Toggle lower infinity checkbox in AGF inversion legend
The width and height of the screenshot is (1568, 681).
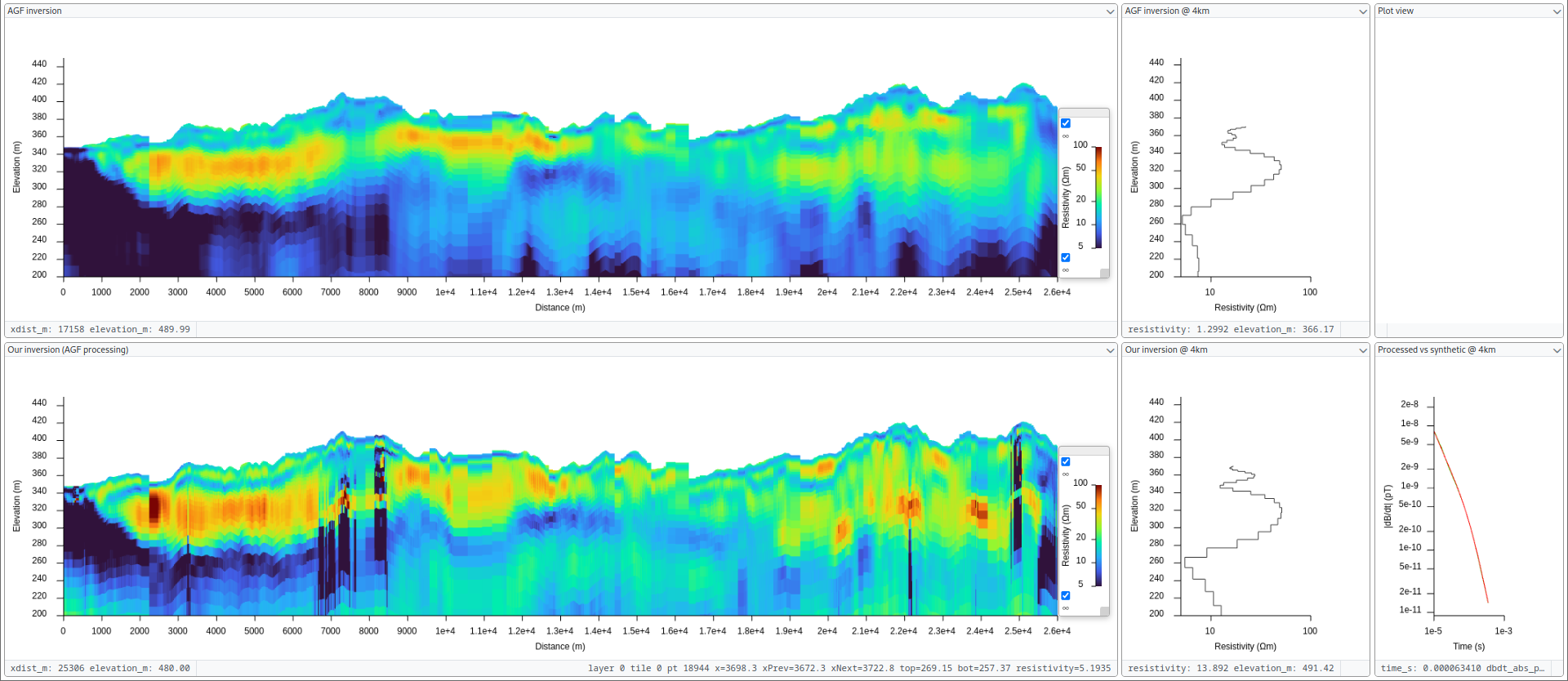click(x=1066, y=257)
